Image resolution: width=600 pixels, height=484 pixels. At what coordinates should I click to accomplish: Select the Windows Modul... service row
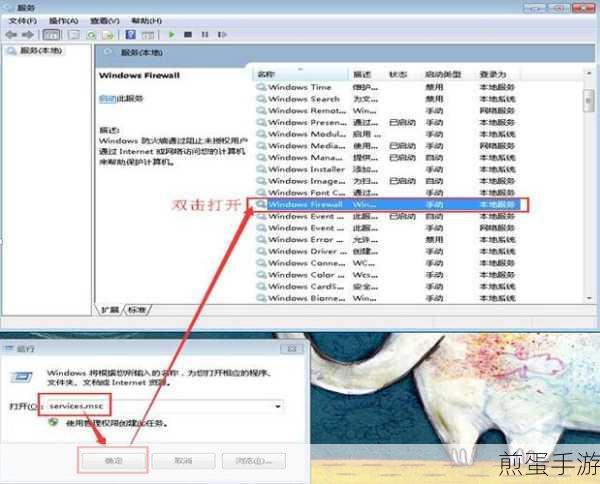[386, 134]
